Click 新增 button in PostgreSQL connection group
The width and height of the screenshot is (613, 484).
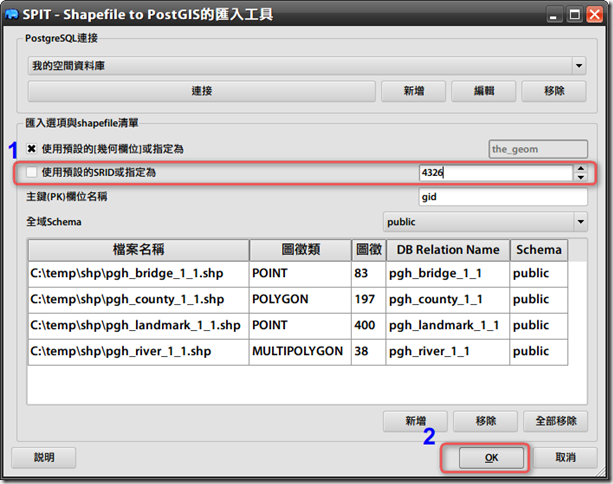pos(414,91)
